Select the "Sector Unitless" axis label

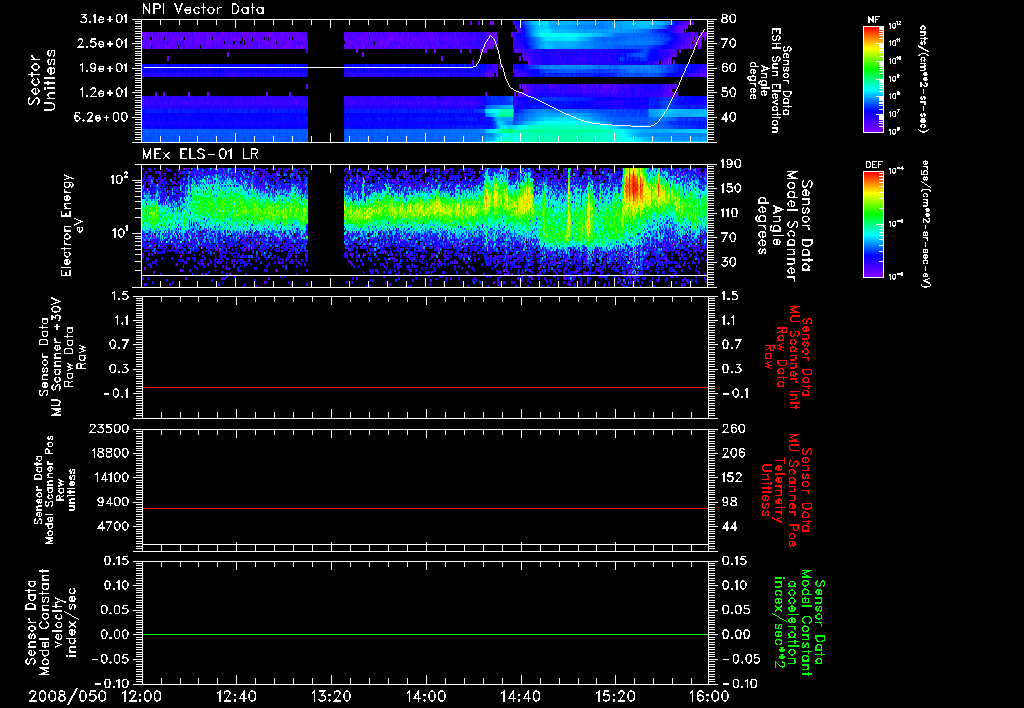[42, 80]
